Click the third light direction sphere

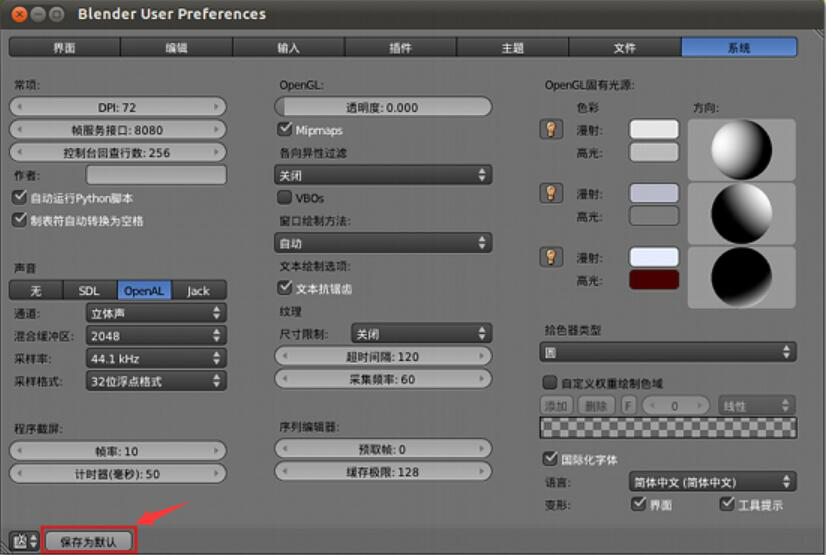(x=741, y=277)
